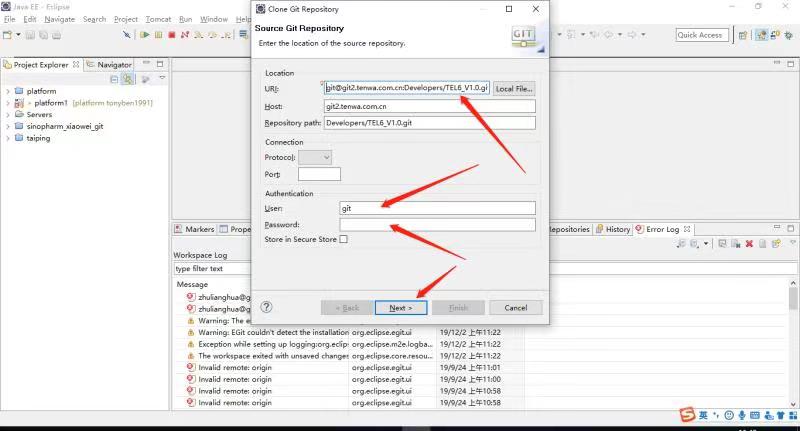
Task: Click the New wizard icon in Eclipse toolbar
Action: click(x=7, y=35)
